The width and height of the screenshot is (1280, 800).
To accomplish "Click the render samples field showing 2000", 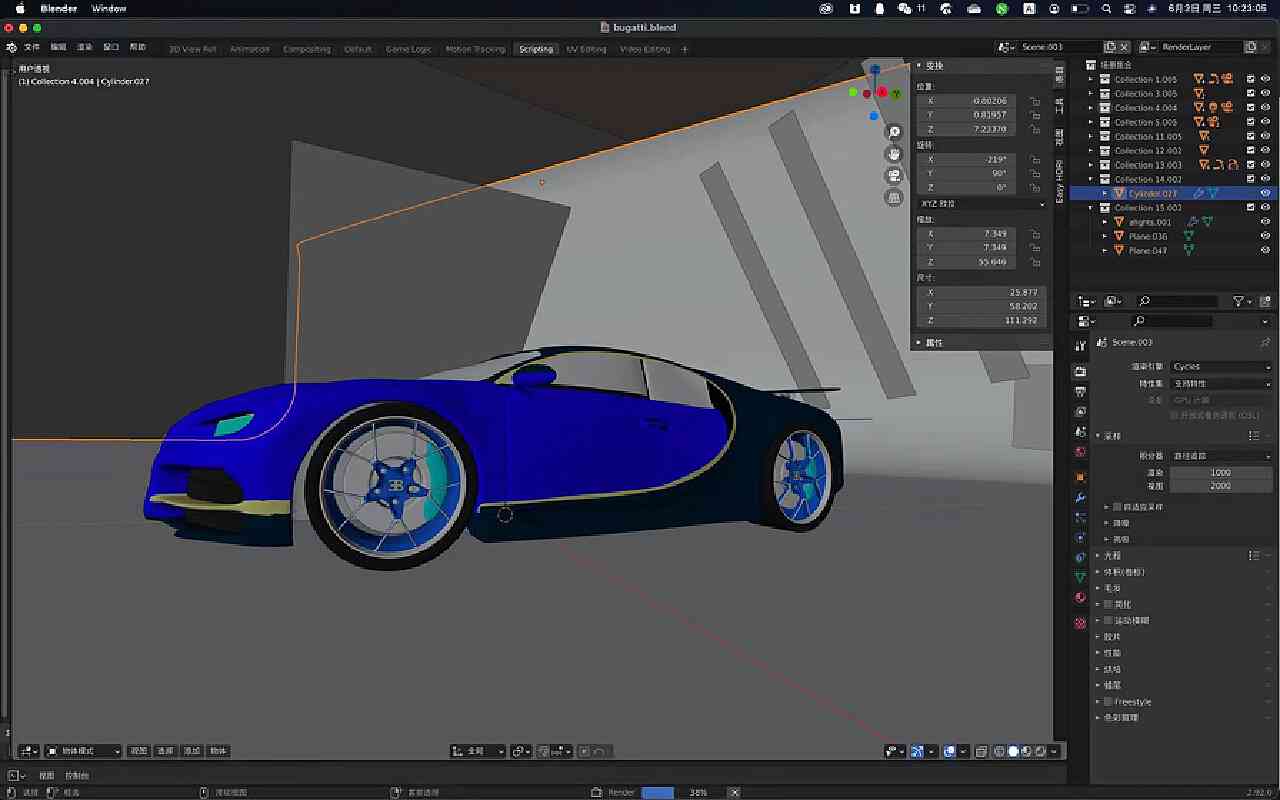I will click(x=1220, y=485).
